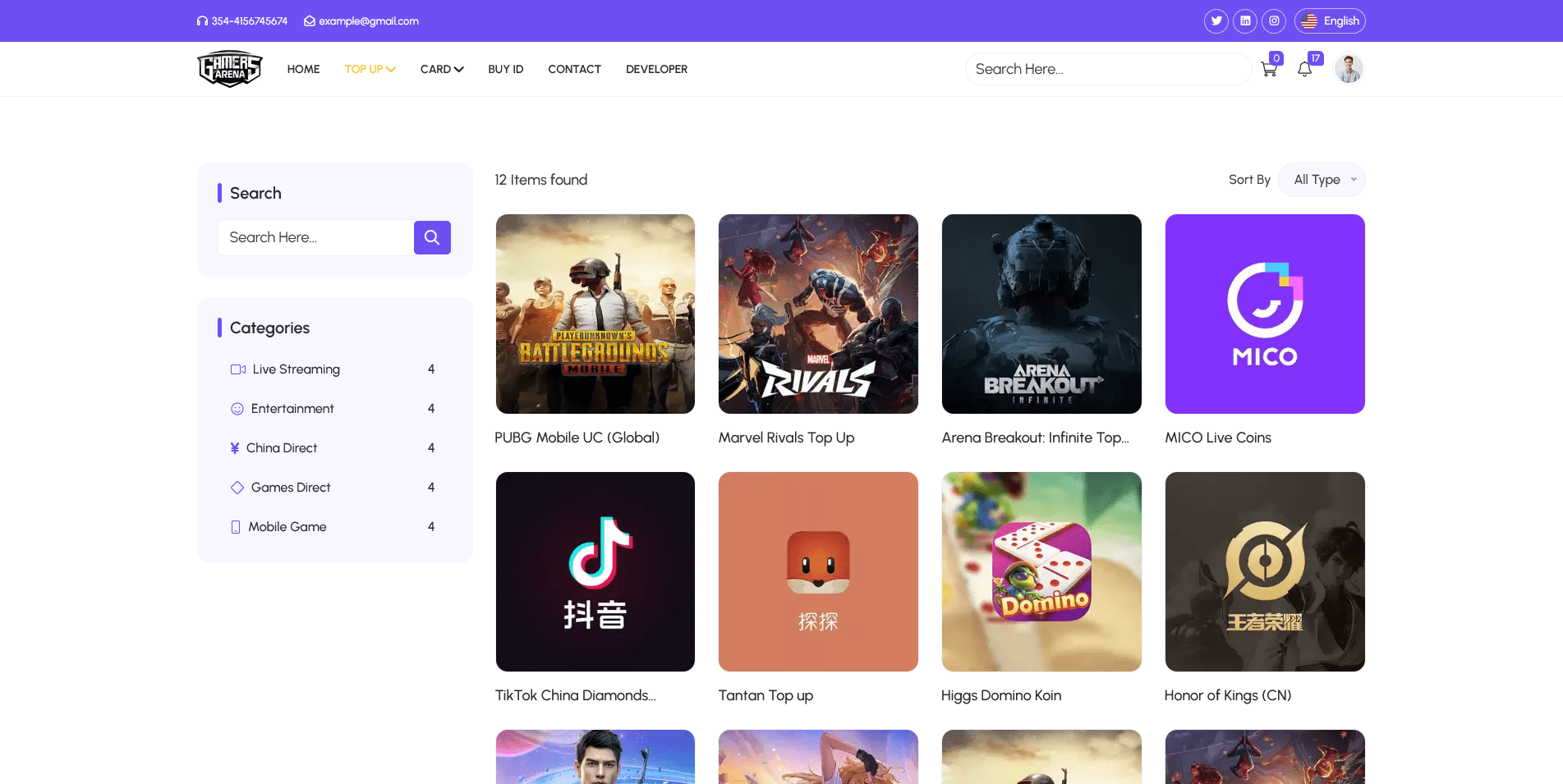Filter products by Entertainment category

(292, 408)
